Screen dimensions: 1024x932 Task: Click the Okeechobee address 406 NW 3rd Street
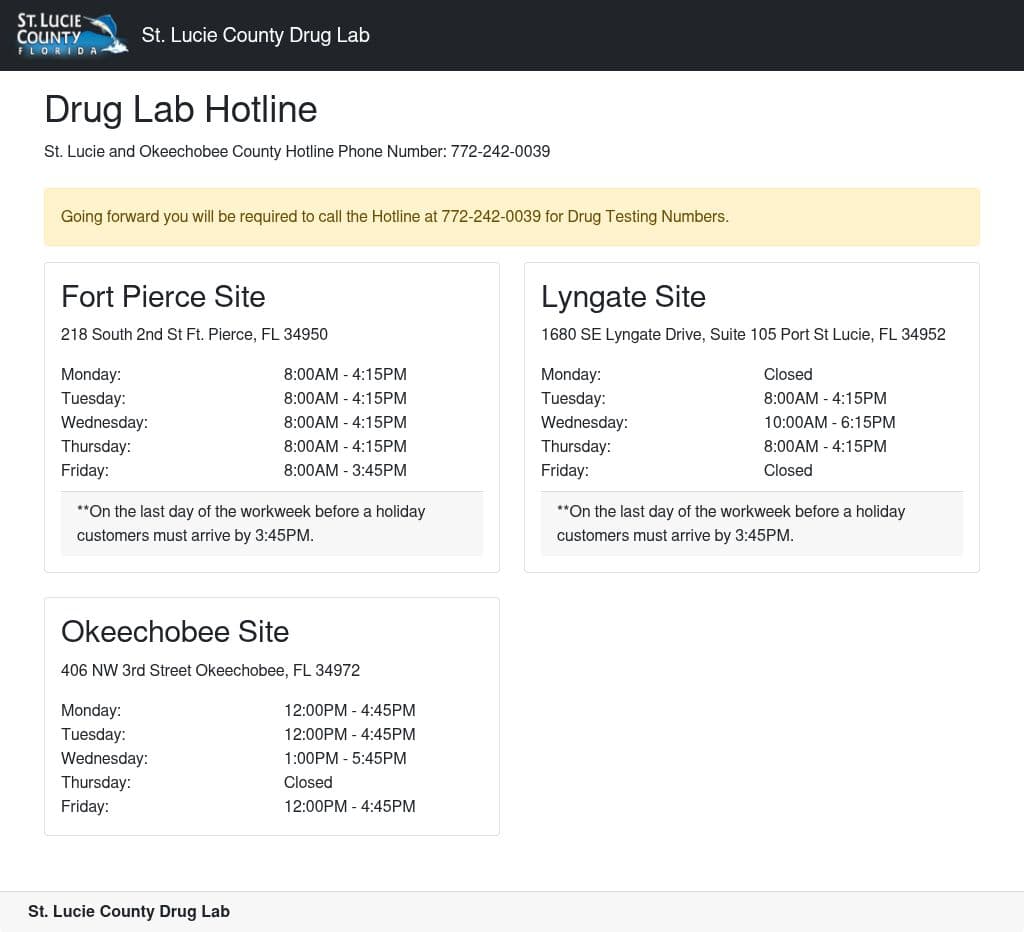coord(210,670)
